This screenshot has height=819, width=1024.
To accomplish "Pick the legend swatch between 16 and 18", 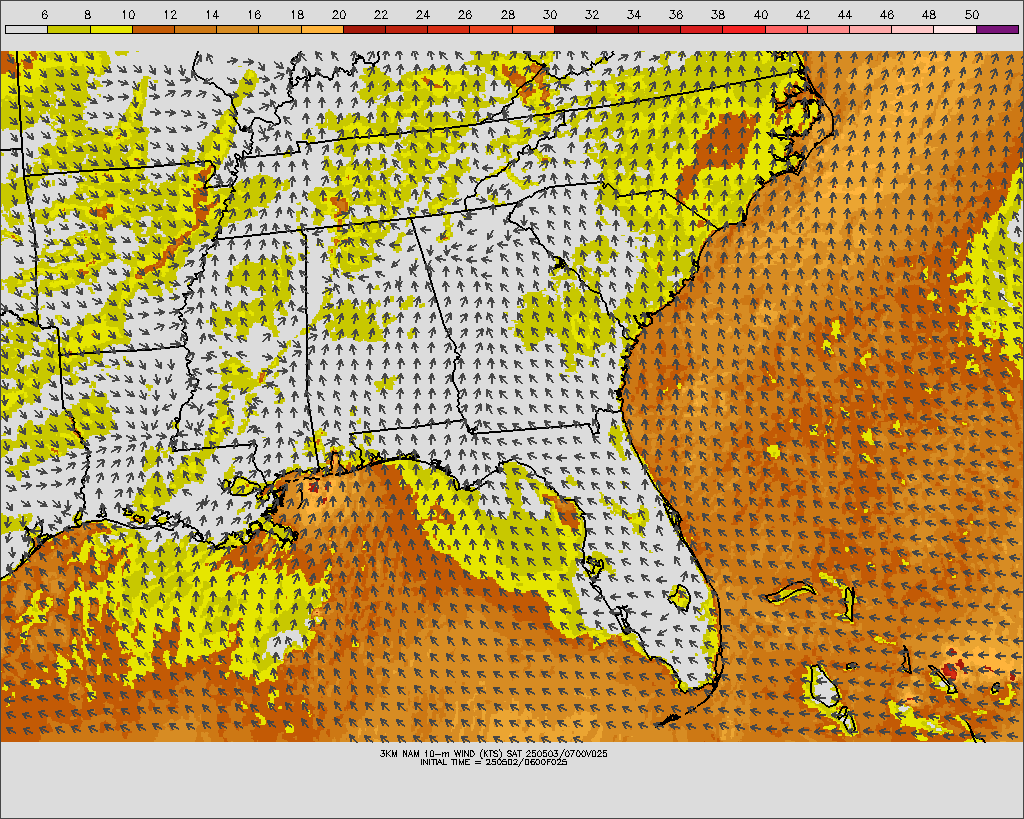I will pyautogui.click(x=280, y=29).
